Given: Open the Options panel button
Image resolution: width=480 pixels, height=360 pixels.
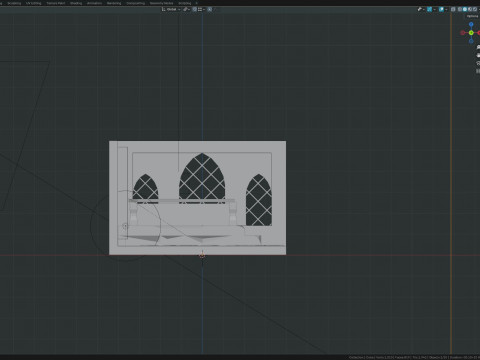Looking at the screenshot, I should (x=472, y=16).
